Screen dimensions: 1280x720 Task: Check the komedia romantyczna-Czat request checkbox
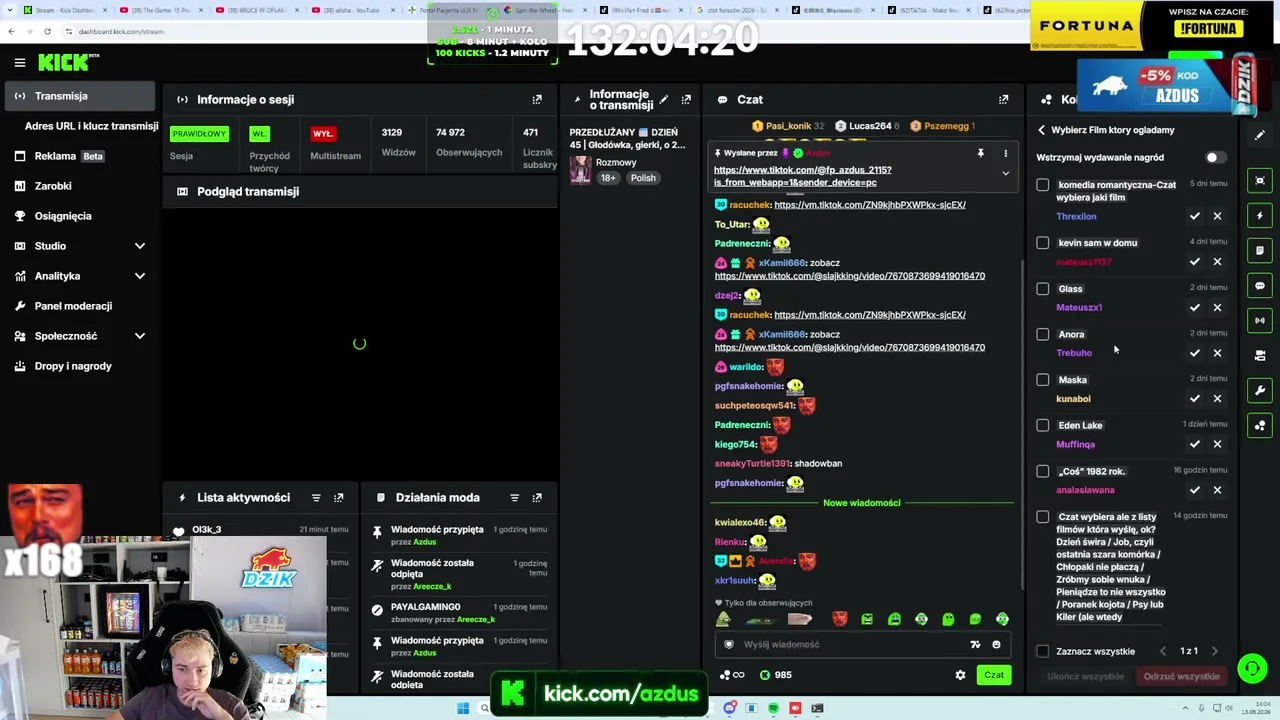click(1043, 185)
